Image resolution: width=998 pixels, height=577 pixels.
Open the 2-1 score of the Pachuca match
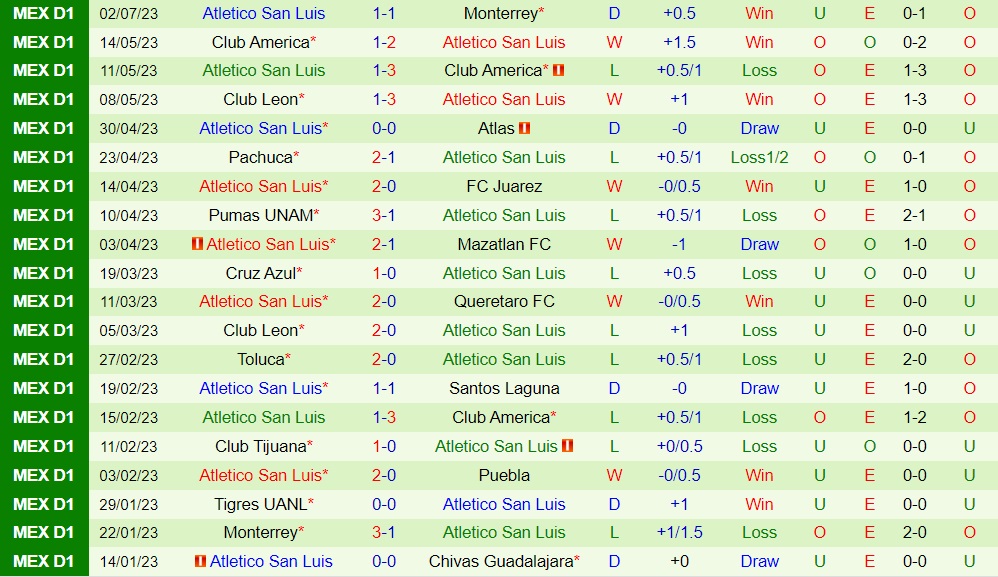(384, 157)
